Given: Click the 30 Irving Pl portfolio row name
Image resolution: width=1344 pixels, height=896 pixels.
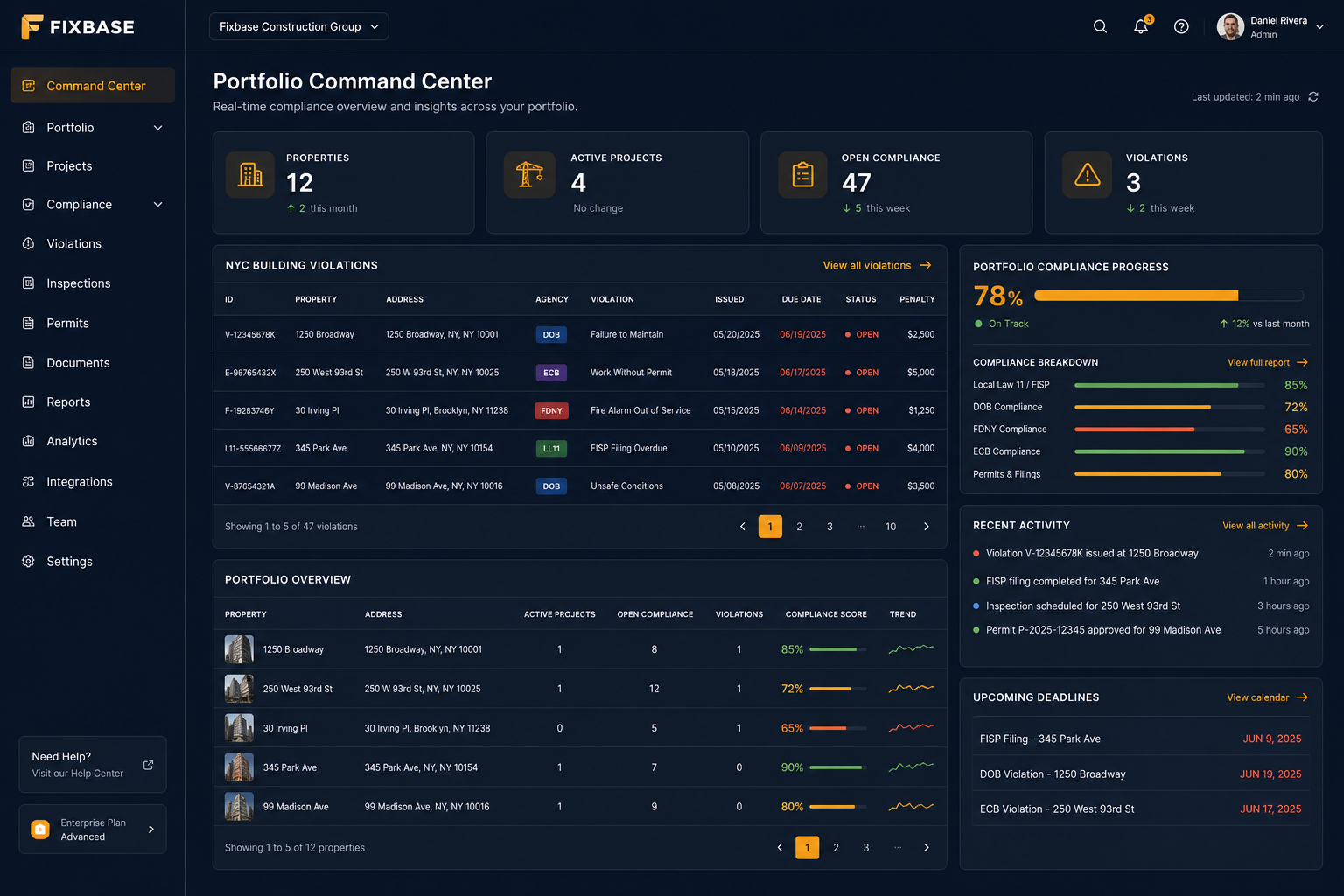Looking at the screenshot, I should [285, 728].
